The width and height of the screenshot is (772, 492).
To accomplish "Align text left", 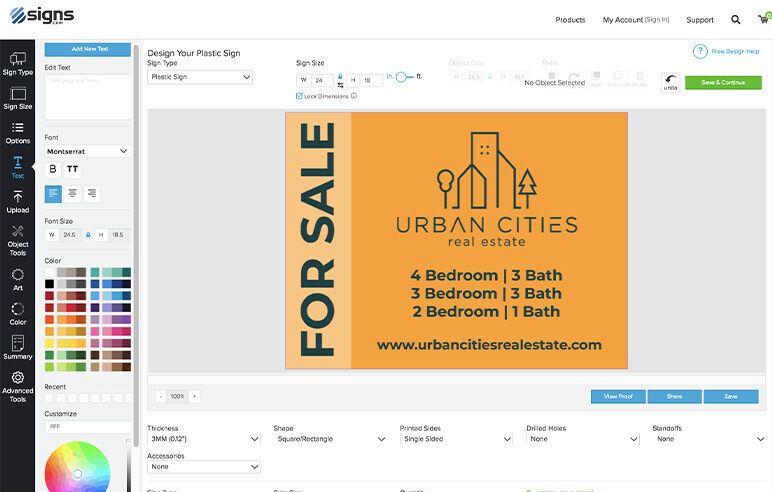I will pos(53,194).
